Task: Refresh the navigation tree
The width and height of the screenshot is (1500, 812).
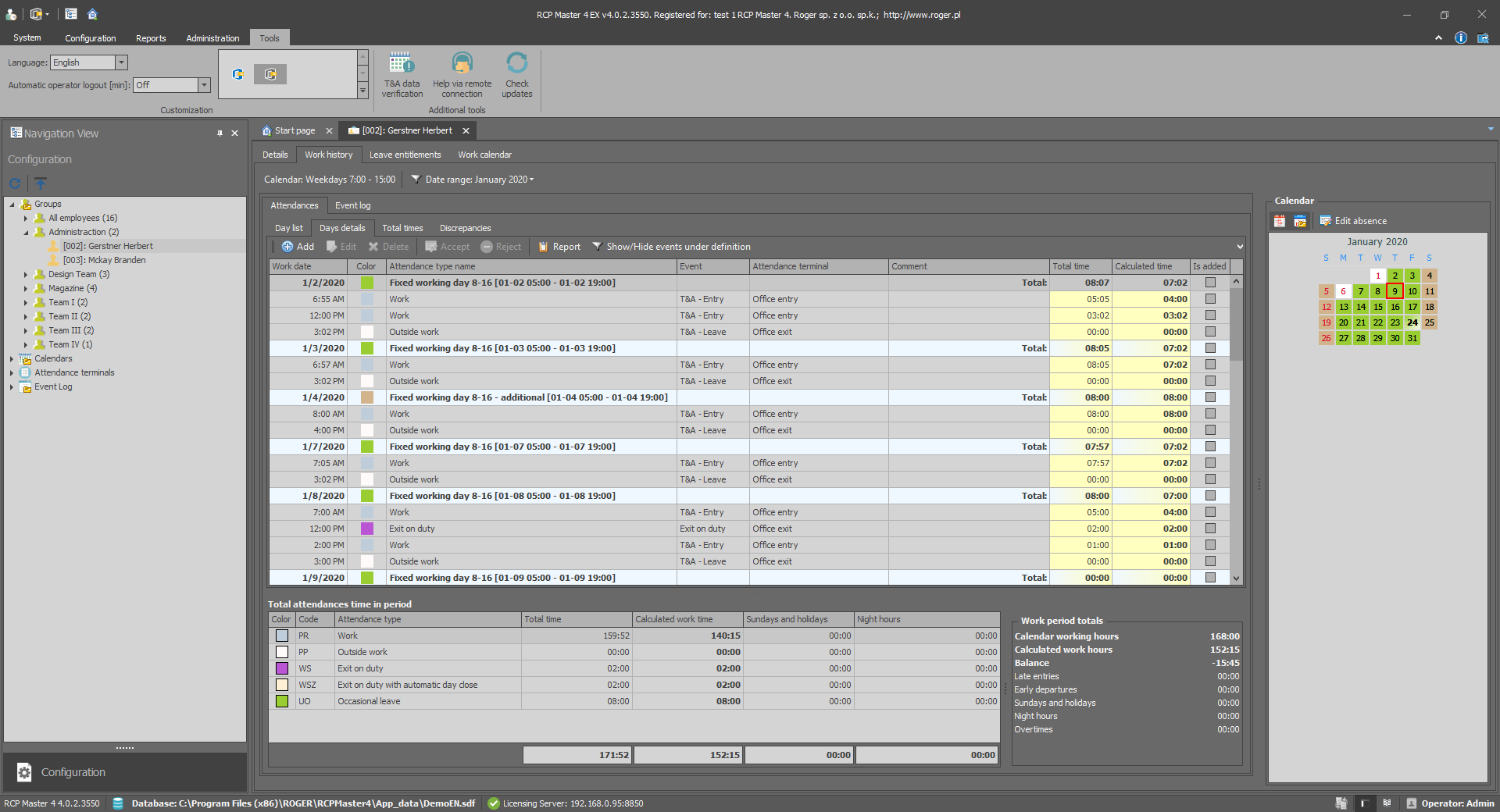Action: [x=15, y=183]
